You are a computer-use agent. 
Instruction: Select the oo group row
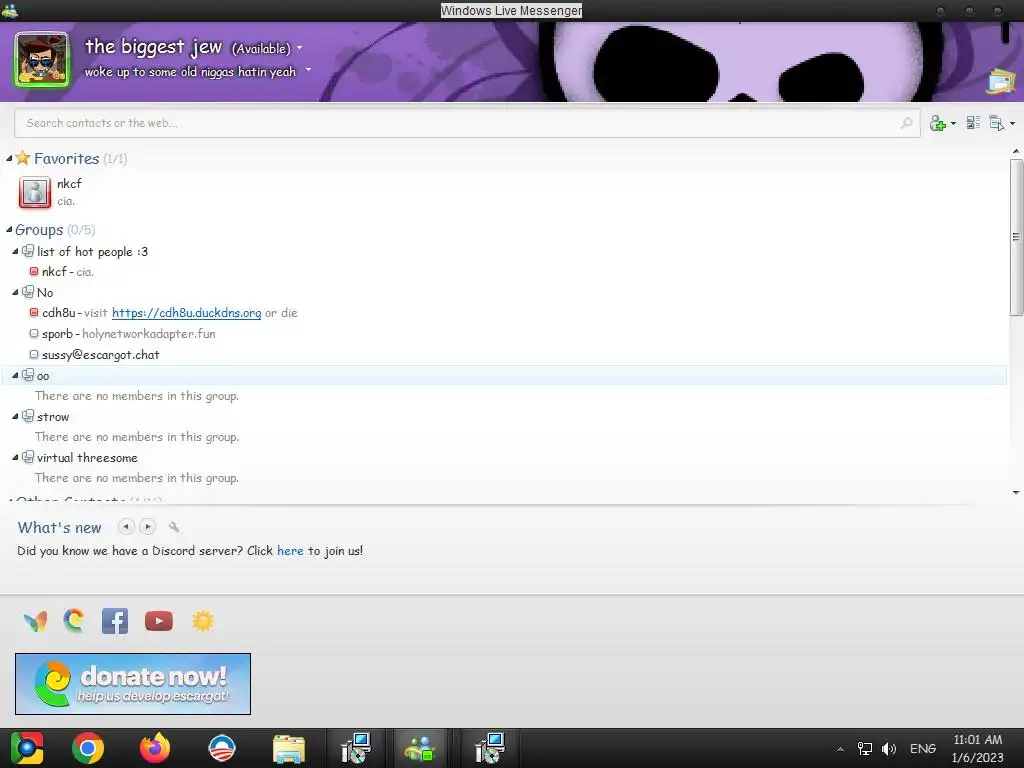point(504,376)
